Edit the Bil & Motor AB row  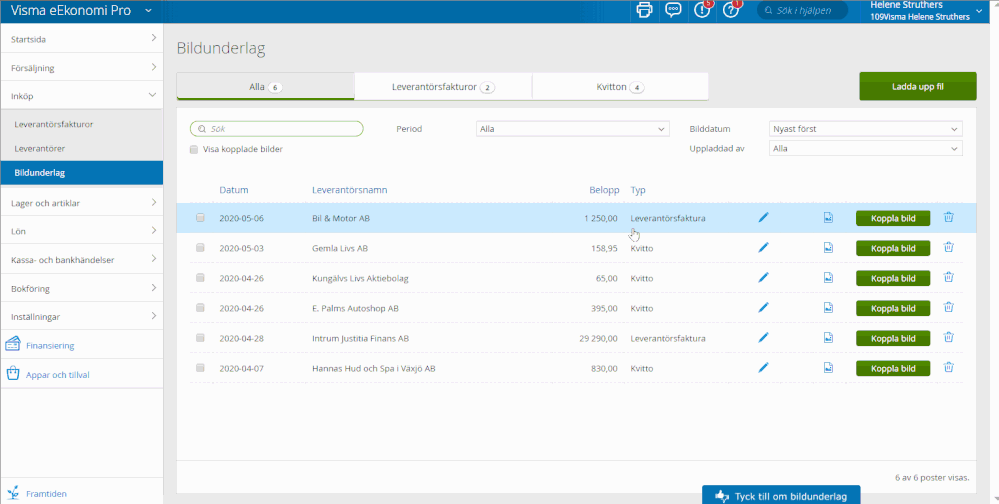tap(764, 218)
